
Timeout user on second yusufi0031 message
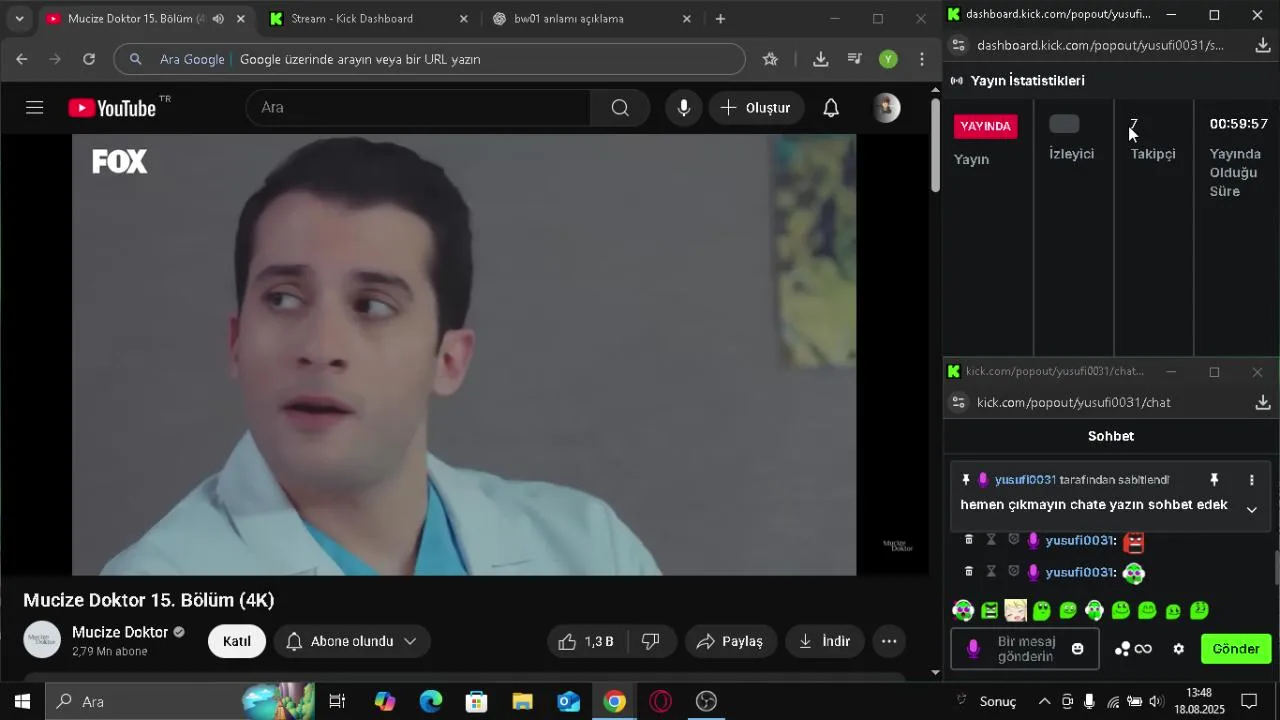point(991,572)
